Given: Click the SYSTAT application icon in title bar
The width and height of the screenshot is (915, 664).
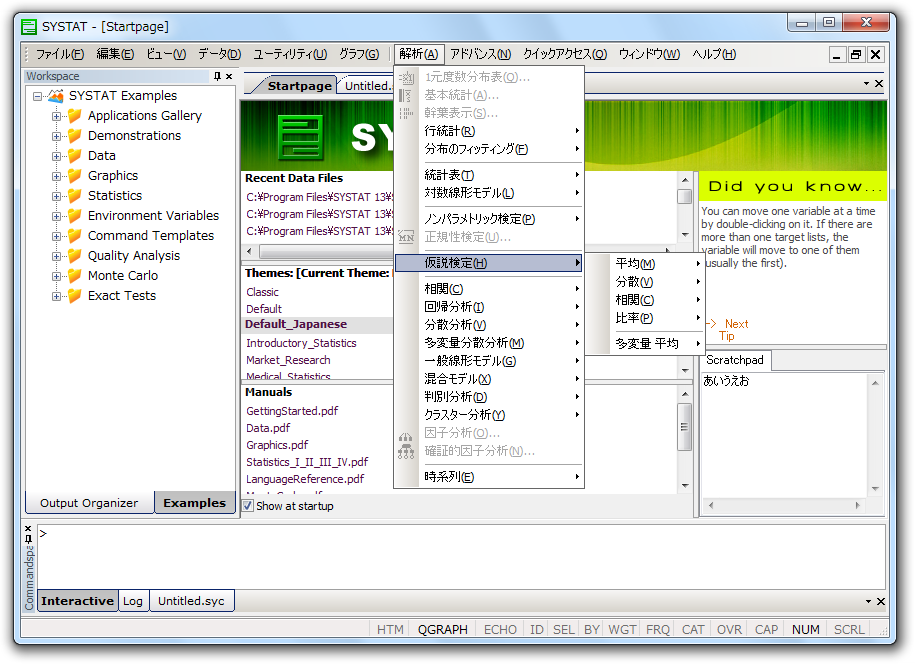Looking at the screenshot, I should point(29,26).
